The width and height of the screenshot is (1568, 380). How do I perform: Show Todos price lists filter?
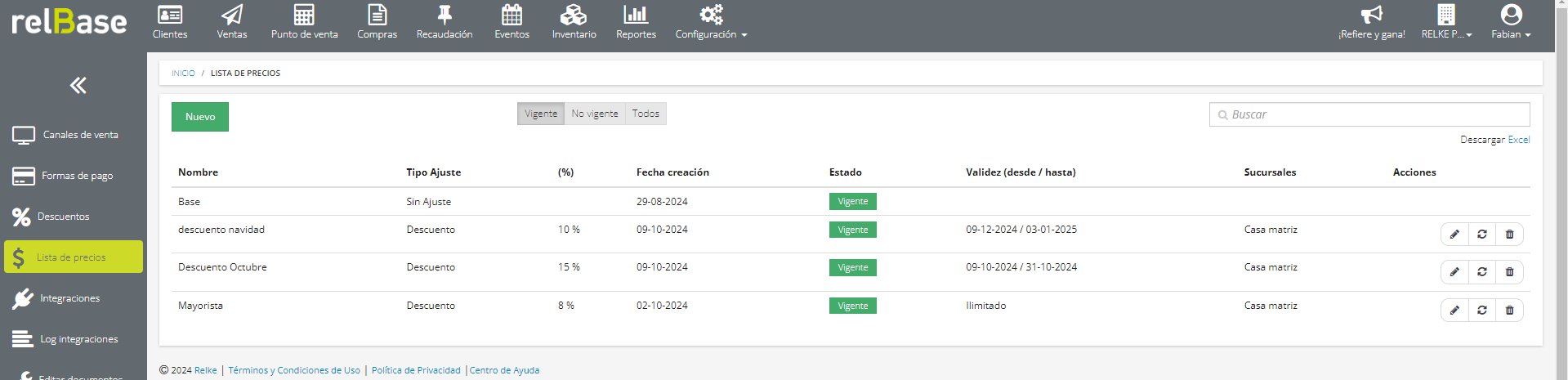click(x=646, y=114)
